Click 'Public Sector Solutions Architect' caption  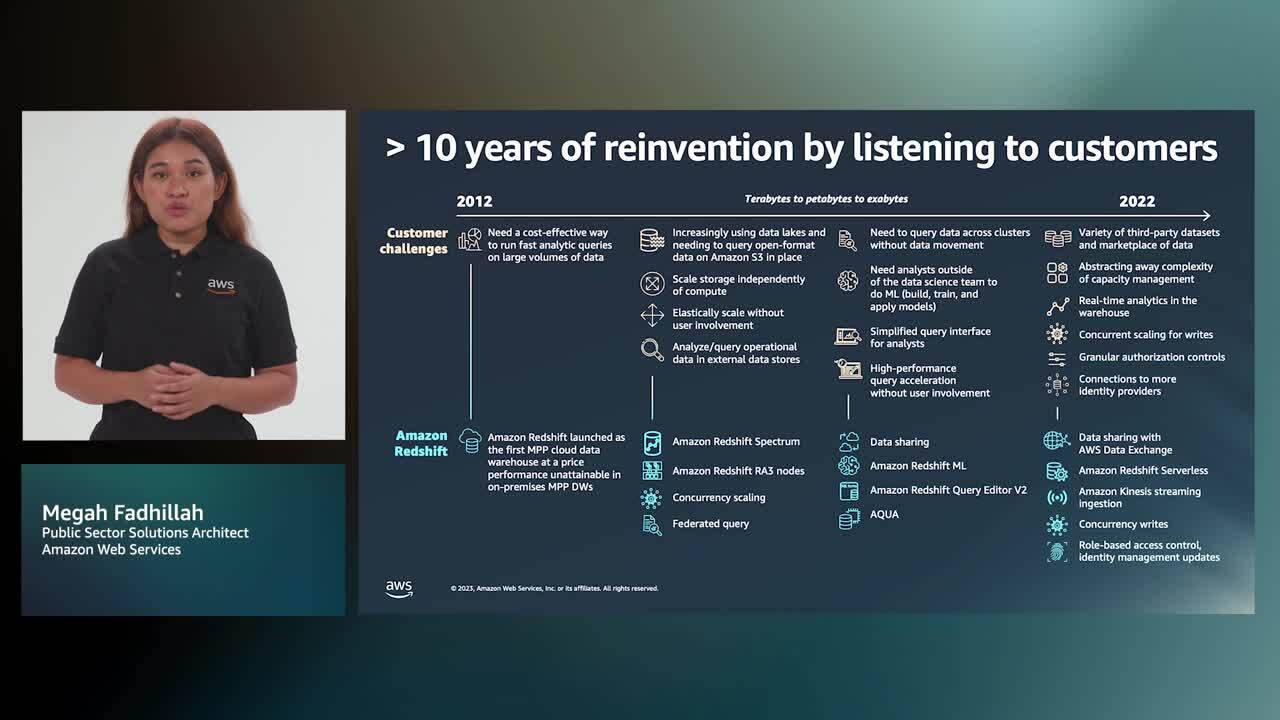145,533
